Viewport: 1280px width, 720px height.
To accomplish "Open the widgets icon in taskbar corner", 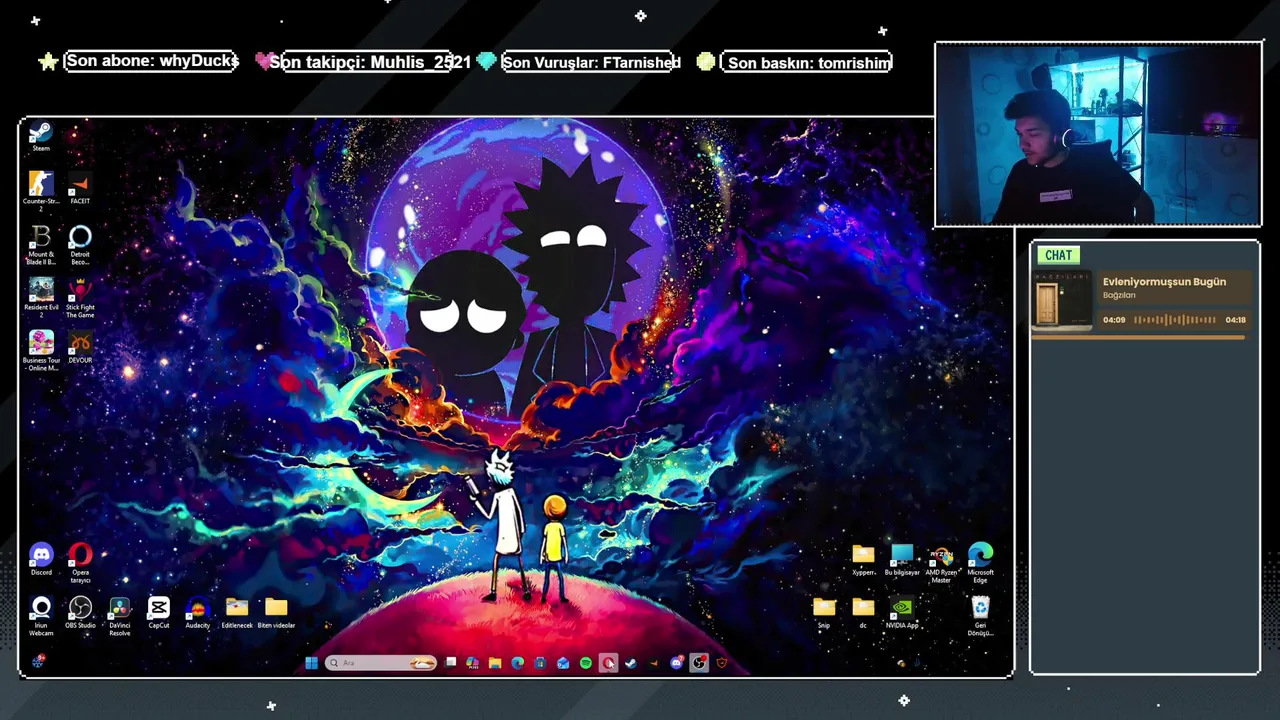I will click(x=38, y=661).
